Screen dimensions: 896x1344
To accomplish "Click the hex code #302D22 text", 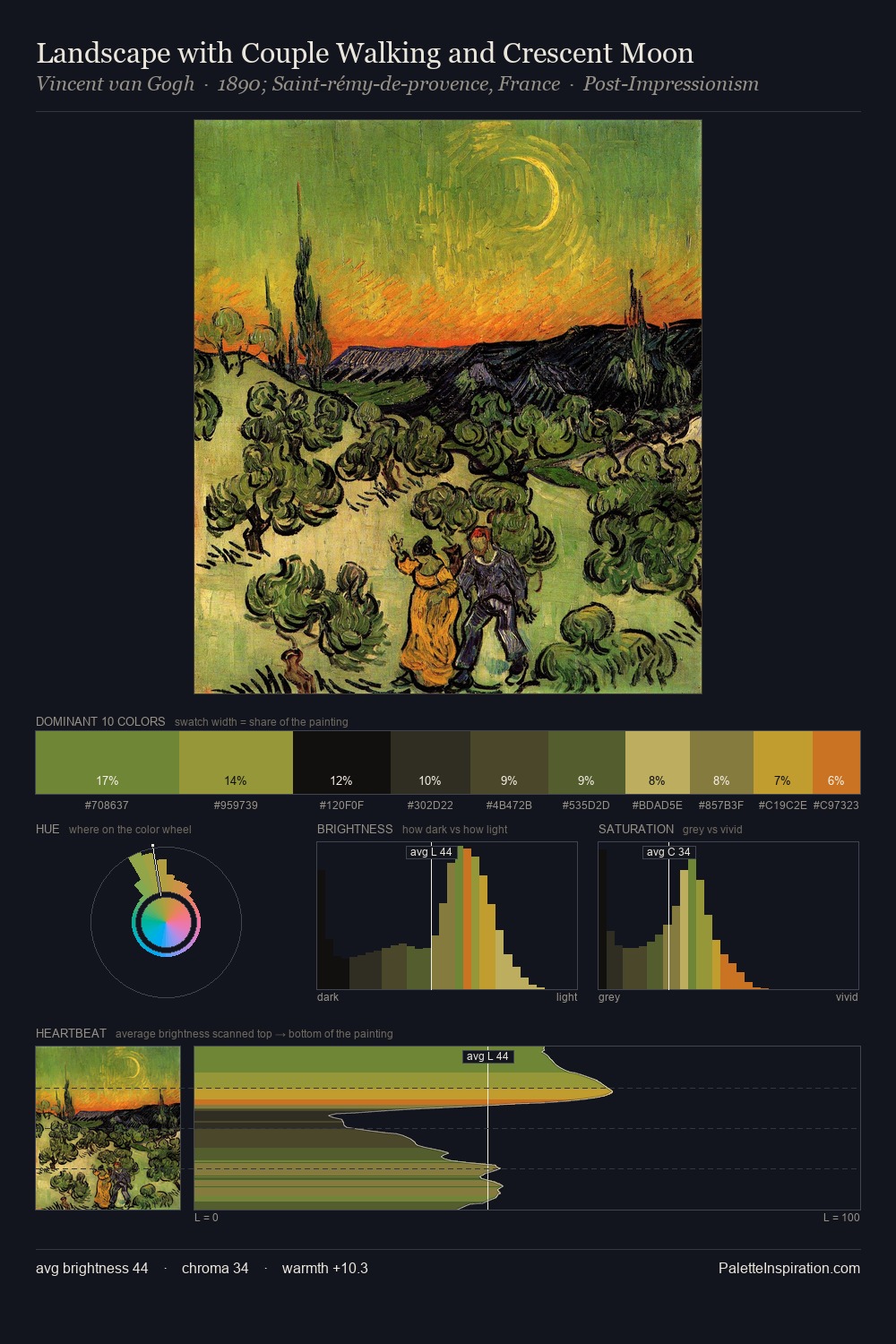I will 430,806.
